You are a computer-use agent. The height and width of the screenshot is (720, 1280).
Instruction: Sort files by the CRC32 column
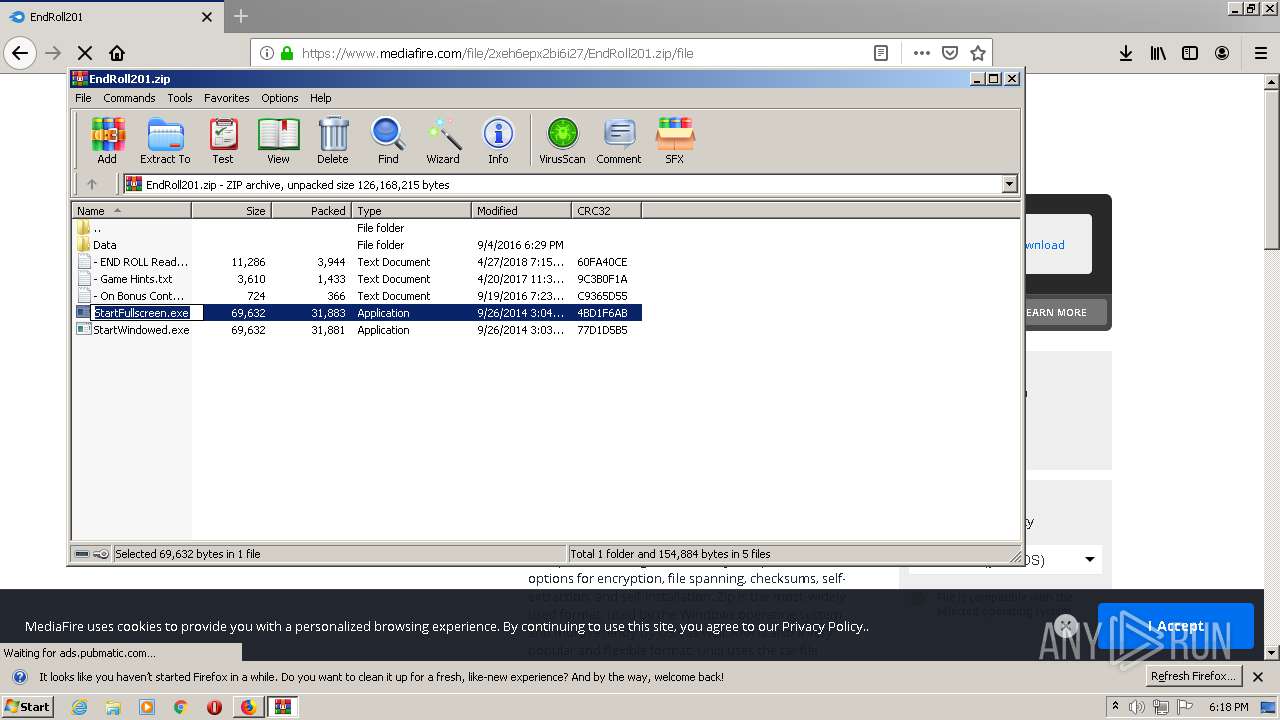[606, 210]
